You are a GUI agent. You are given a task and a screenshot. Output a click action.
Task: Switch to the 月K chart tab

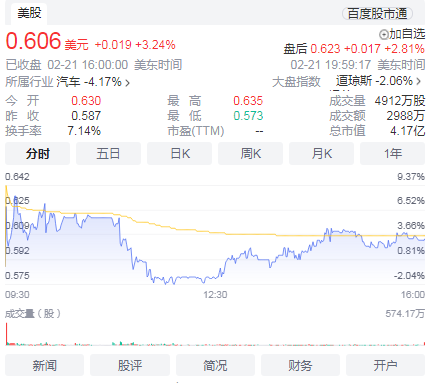point(321,154)
